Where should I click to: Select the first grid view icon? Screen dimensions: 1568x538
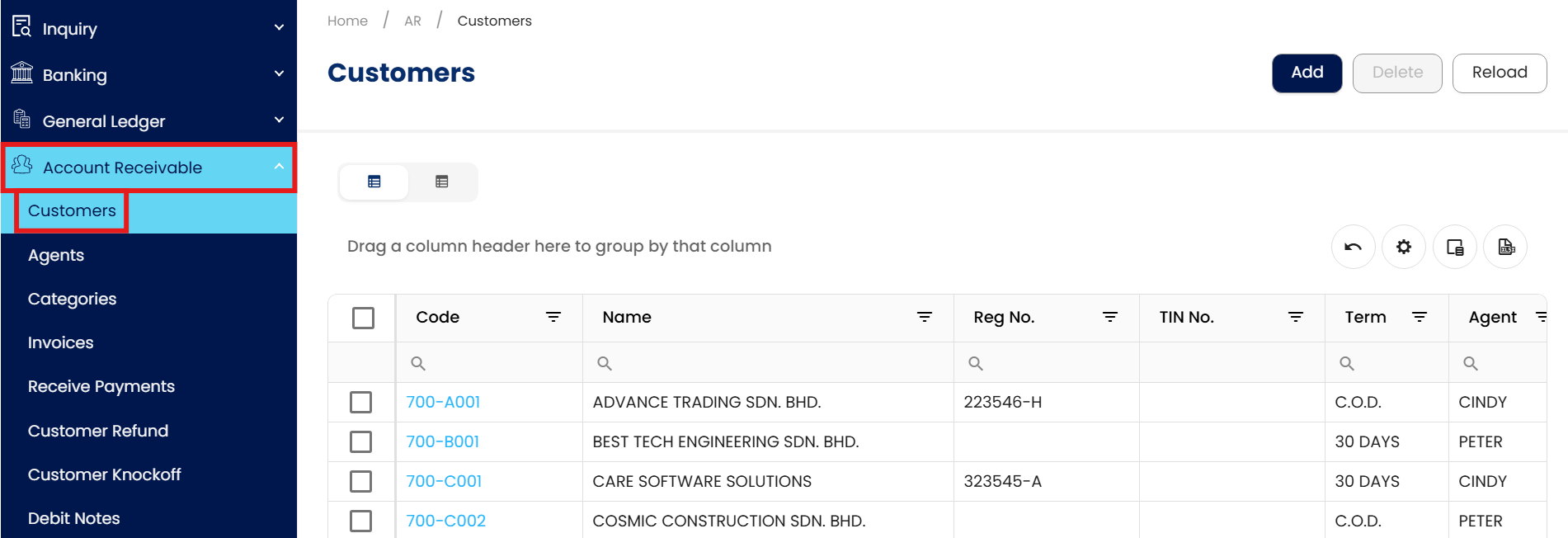(x=374, y=182)
